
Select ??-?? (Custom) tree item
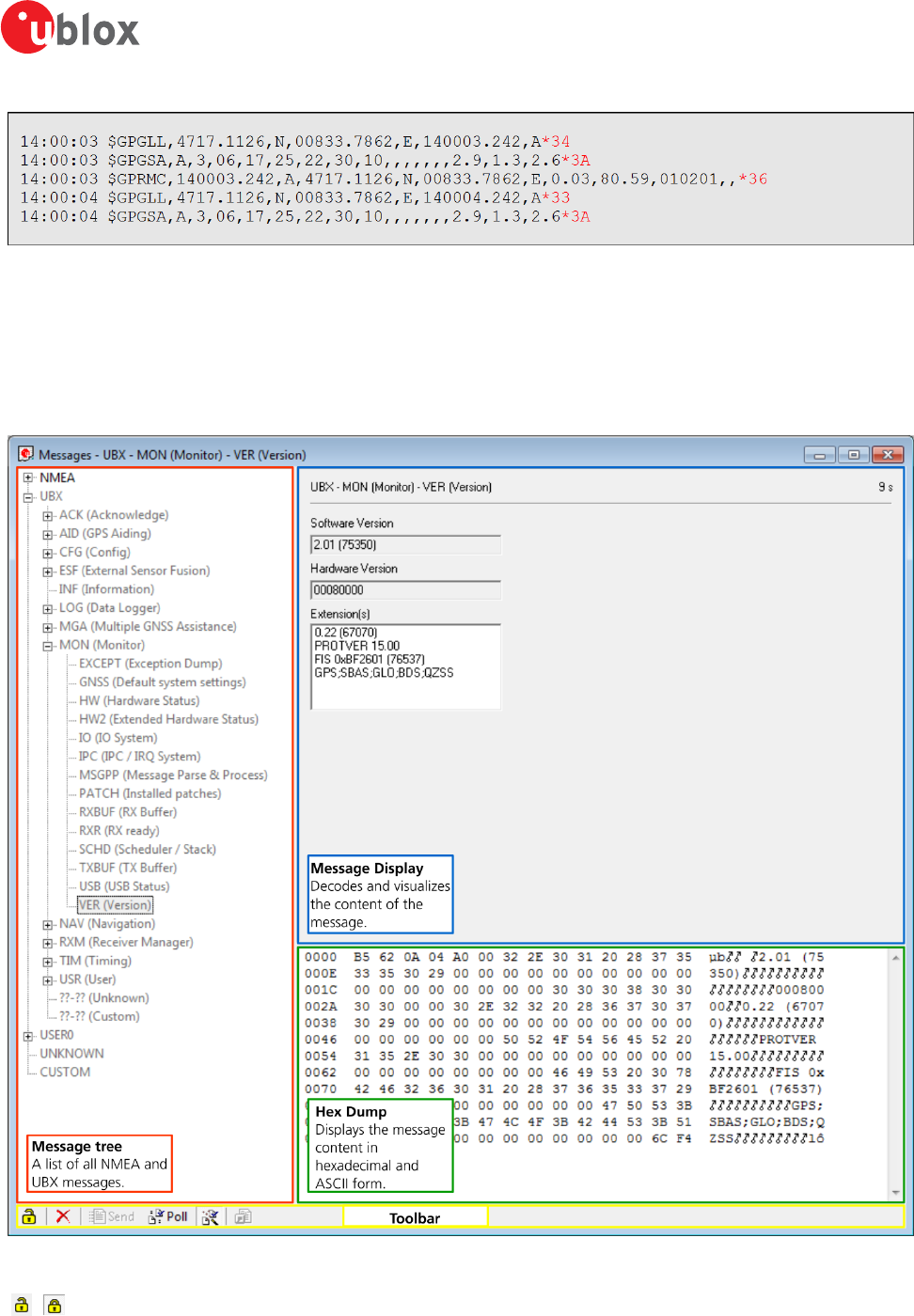click(99, 1017)
